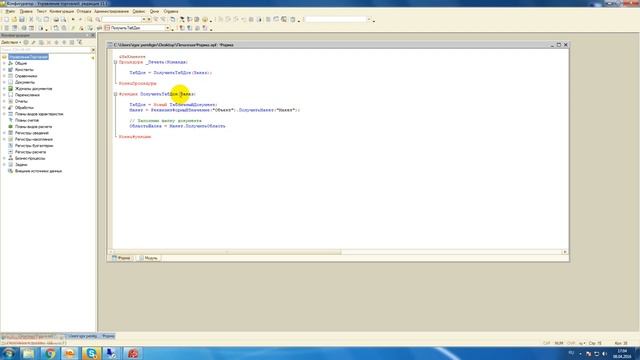This screenshot has width=640, height=360.
Task: Click the КонецФункции line in code
Action: click(135, 137)
